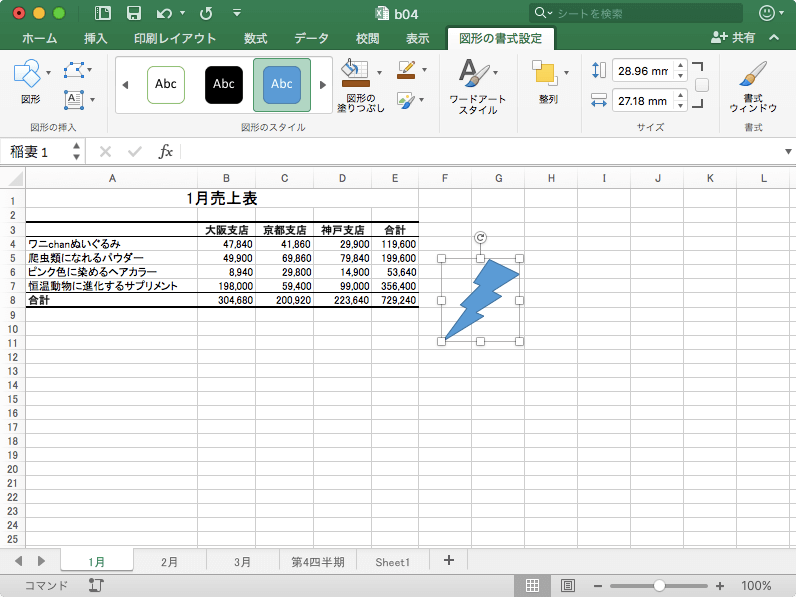Open the undo history dropdown arrow
Screen dimensions: 796x597
click(x=182, y=13)
